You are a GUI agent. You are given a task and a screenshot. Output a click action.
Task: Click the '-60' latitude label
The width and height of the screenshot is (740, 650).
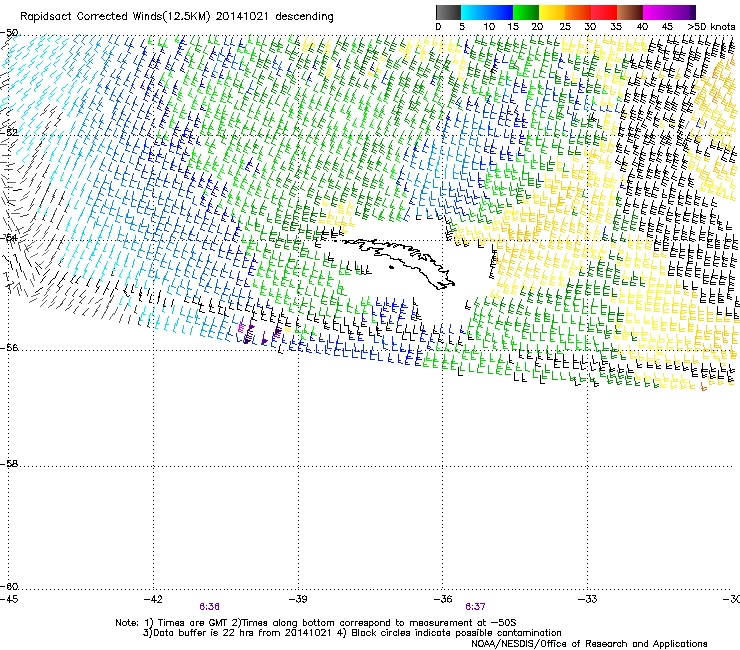(9, 586)
